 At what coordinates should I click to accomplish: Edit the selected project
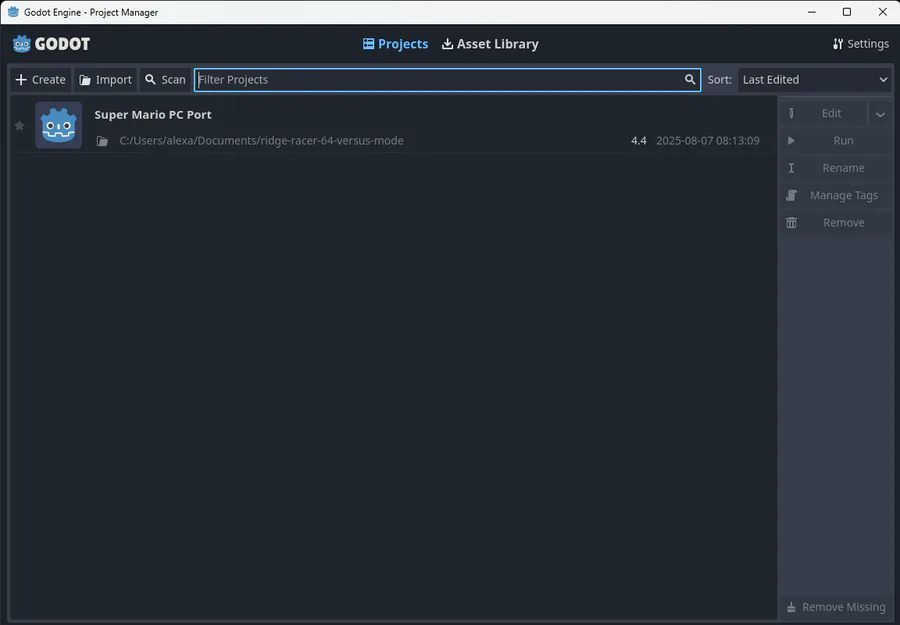click(x=824, y=114)
